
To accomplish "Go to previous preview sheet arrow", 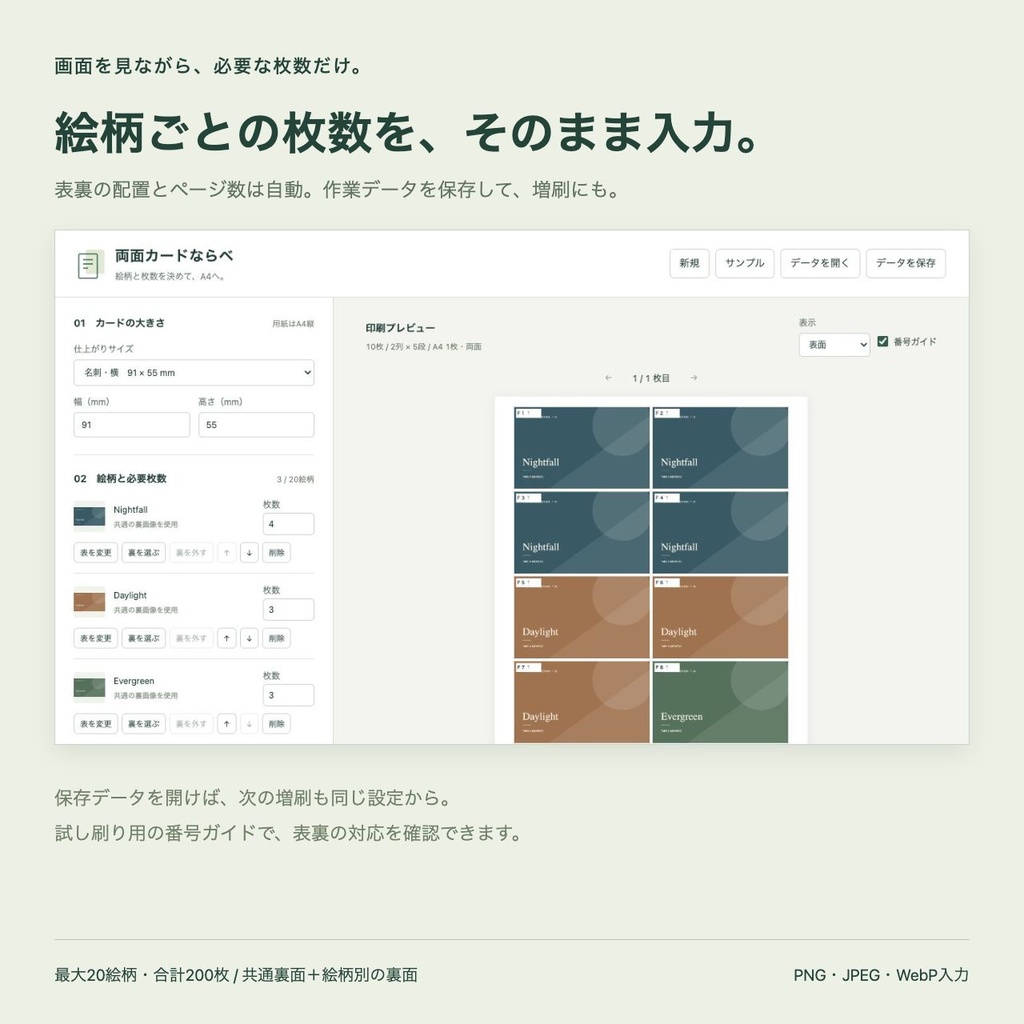I will click(609, 378).
